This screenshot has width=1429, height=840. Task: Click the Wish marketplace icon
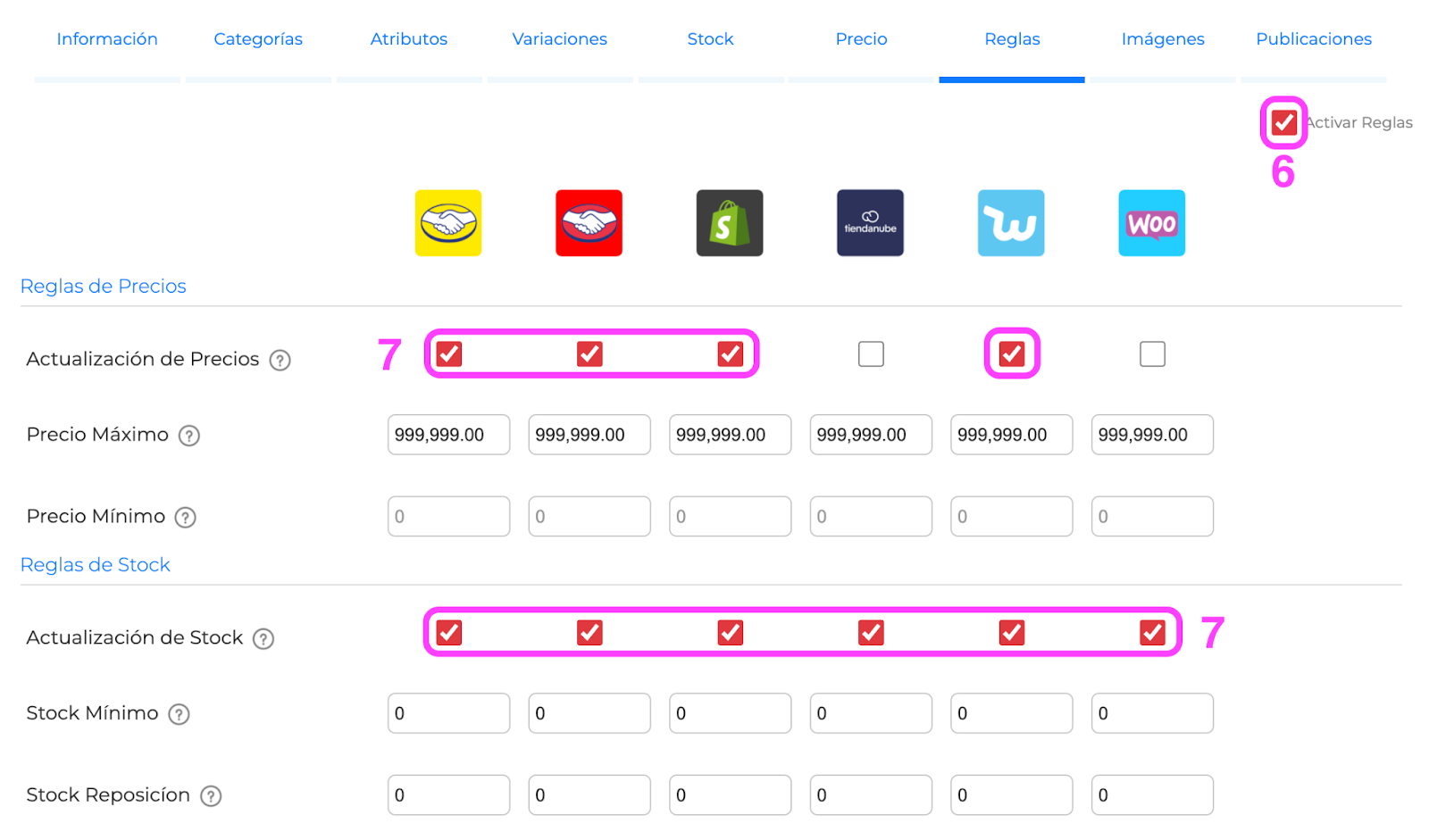point(1011,223)
